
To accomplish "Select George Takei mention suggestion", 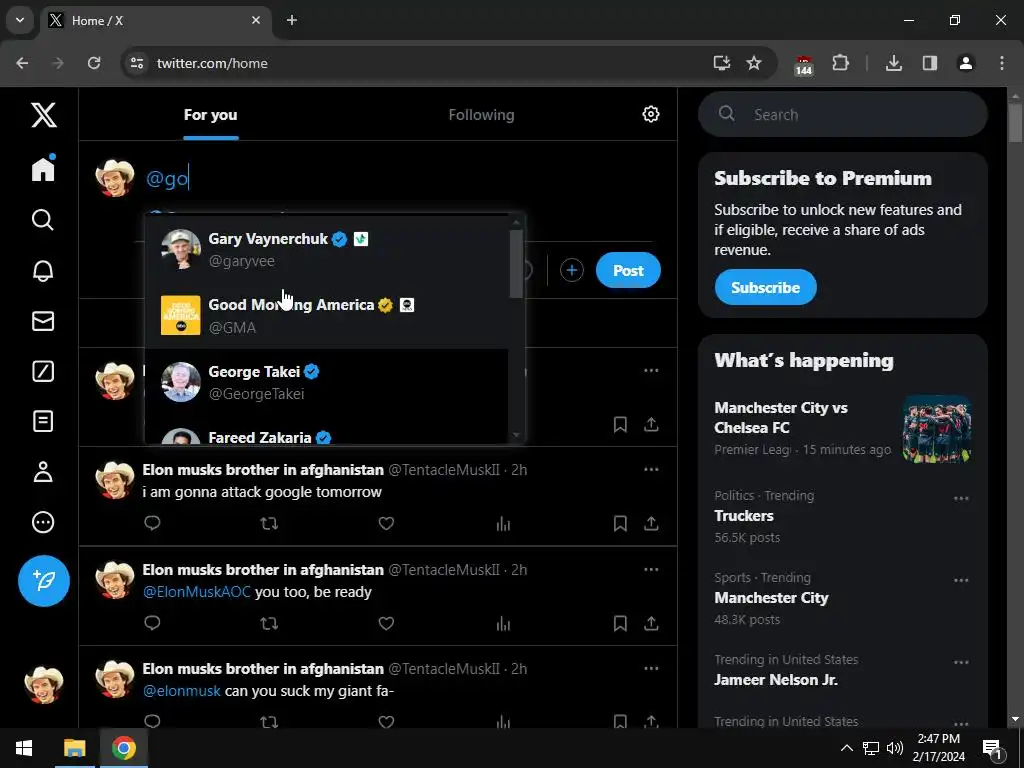I will [x=327, y=382].
